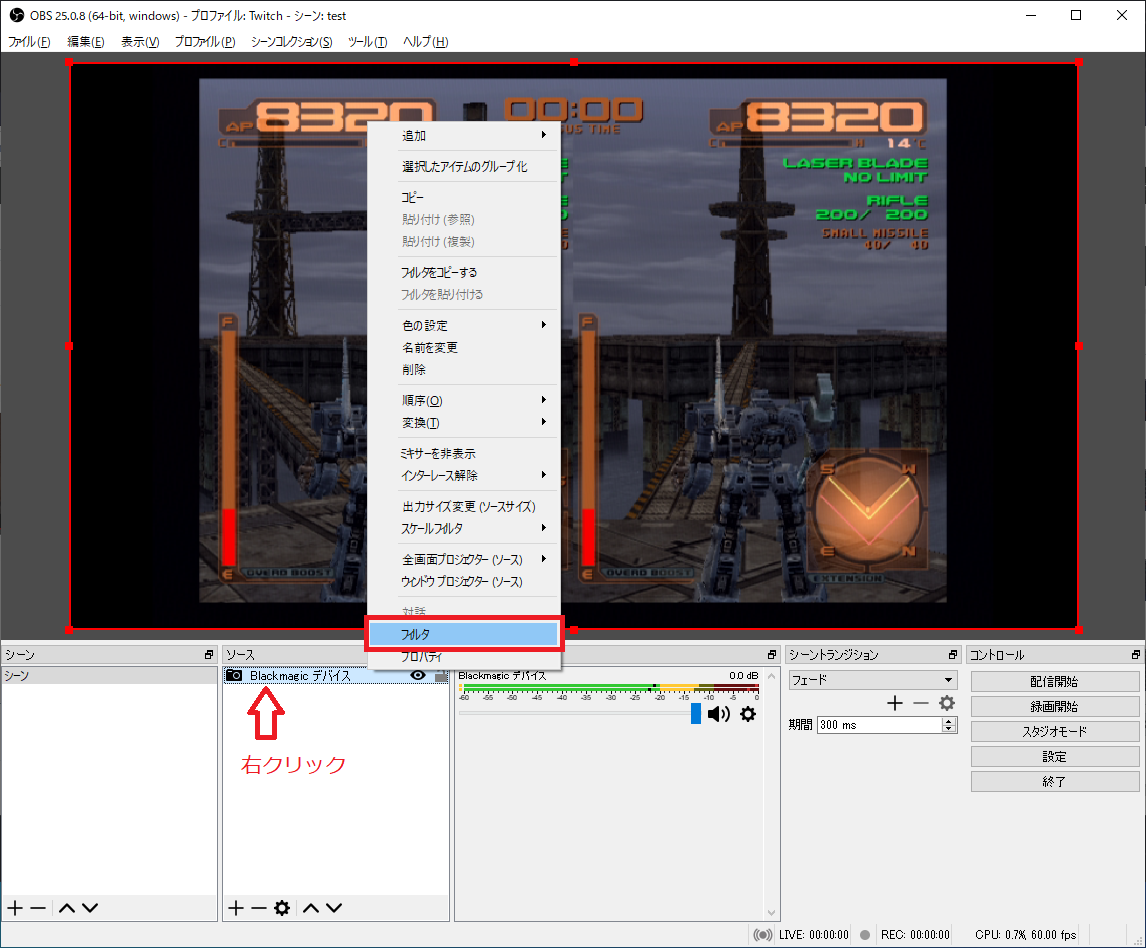Click the camera icon of Blackmagic source

[234, 675]
